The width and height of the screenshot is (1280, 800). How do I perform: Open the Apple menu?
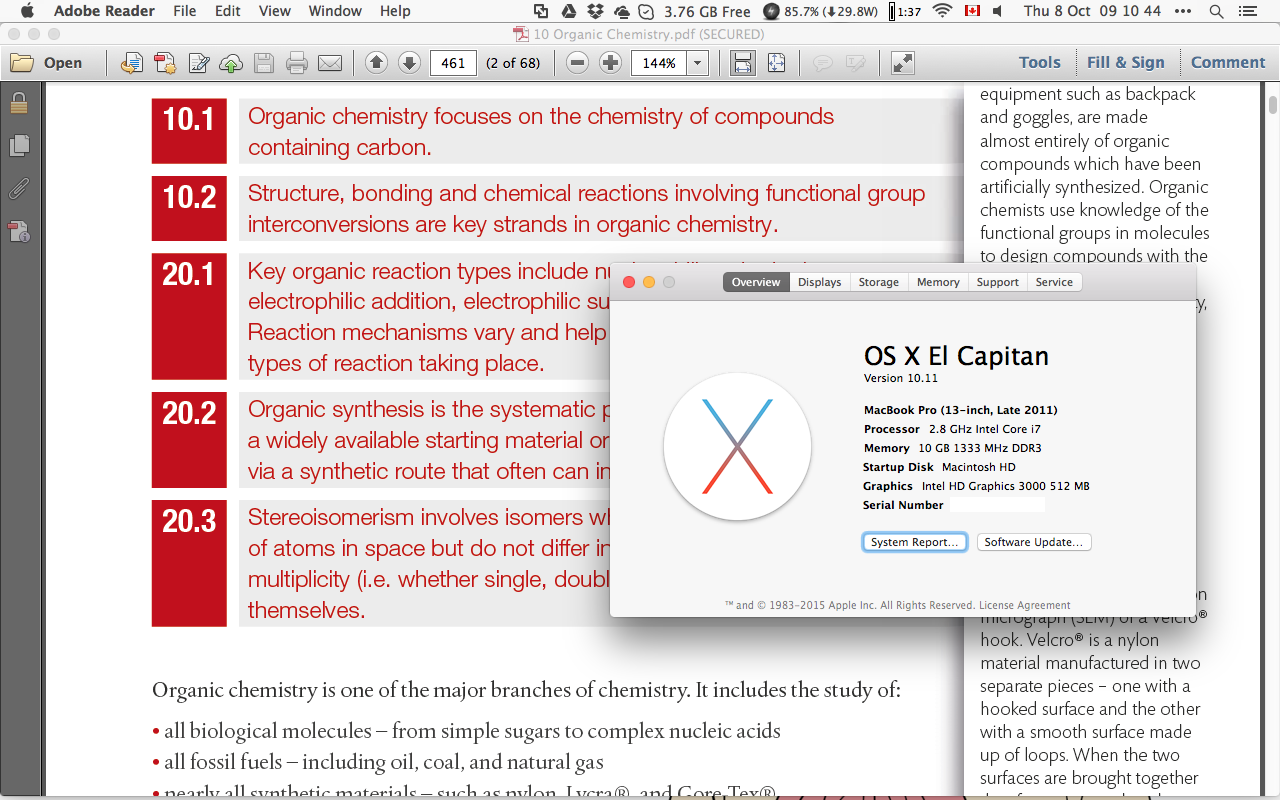(27, 11)
